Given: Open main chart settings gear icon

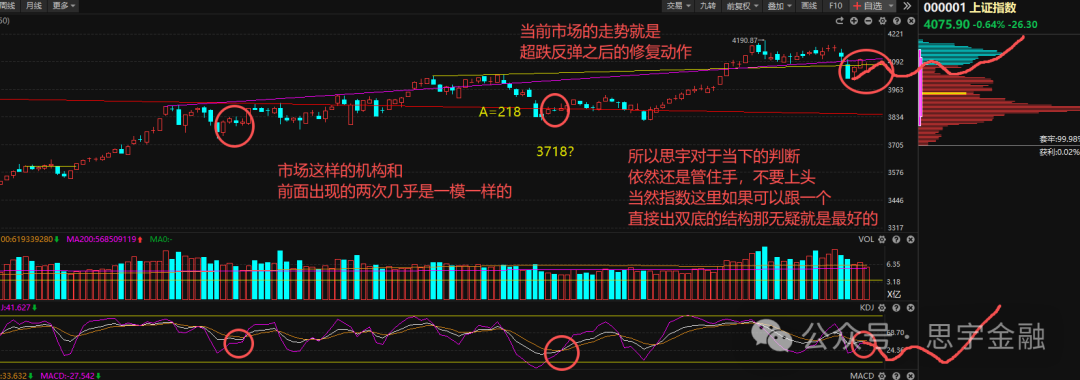Looking at the screenshot, I should [882, 21].
